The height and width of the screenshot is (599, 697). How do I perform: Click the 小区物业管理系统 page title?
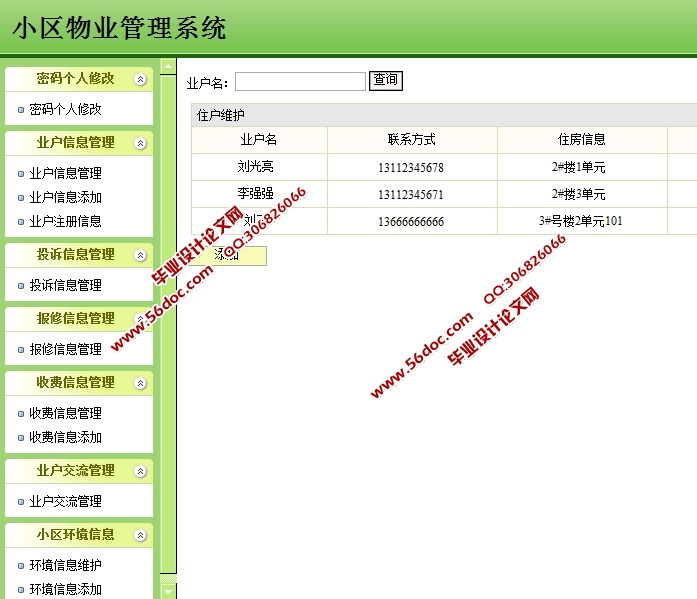coord(120,28)
